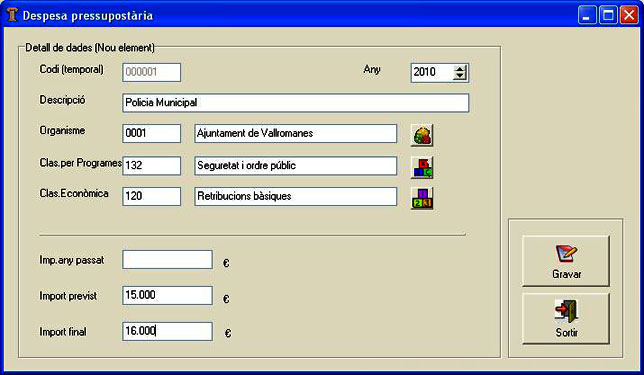Click the Descripció field Policia Municipal
This screenshot has width=644, height=375.
(x=295, y=103)
